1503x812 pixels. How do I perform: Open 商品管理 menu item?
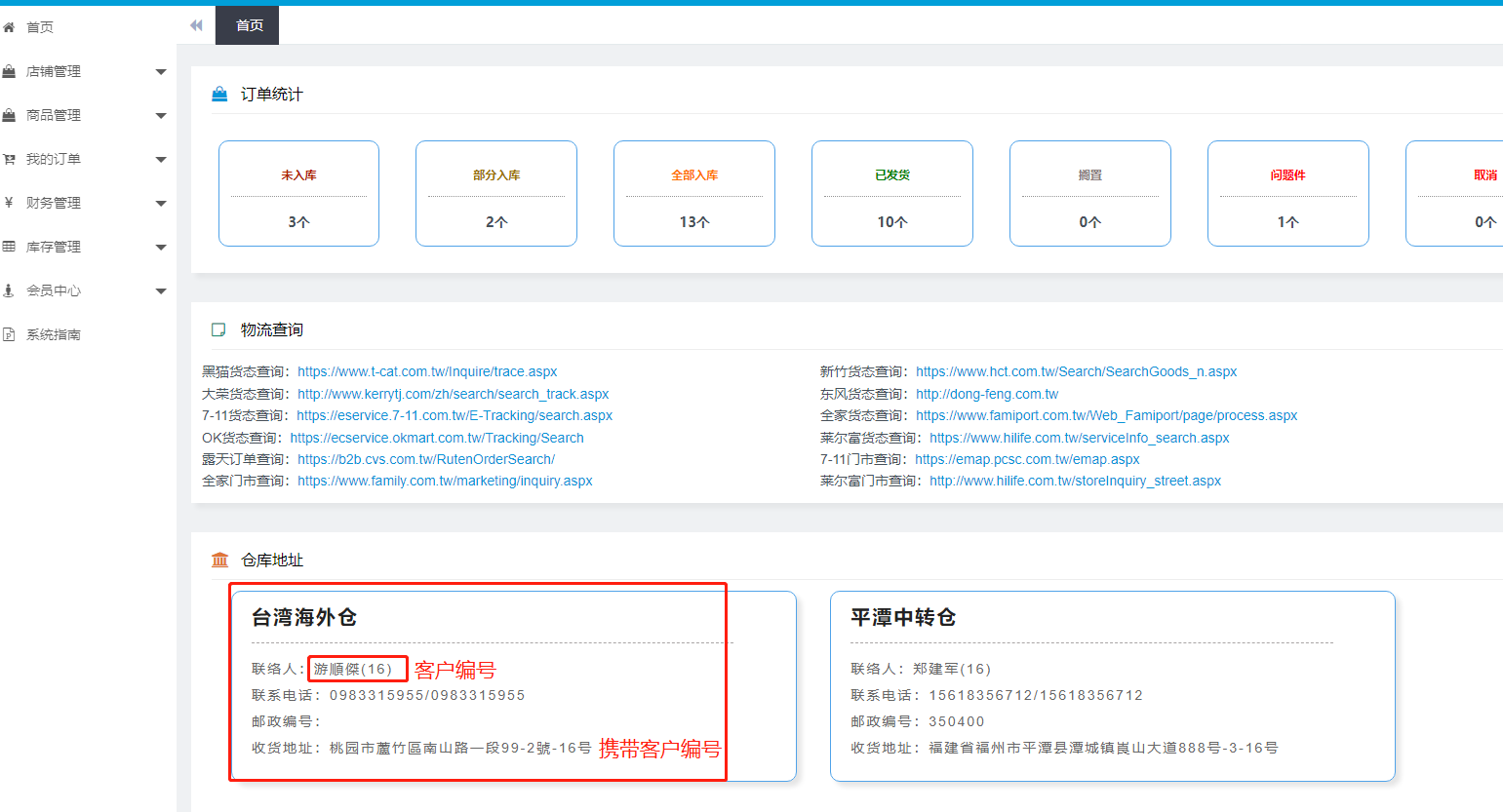click(54, 115)
